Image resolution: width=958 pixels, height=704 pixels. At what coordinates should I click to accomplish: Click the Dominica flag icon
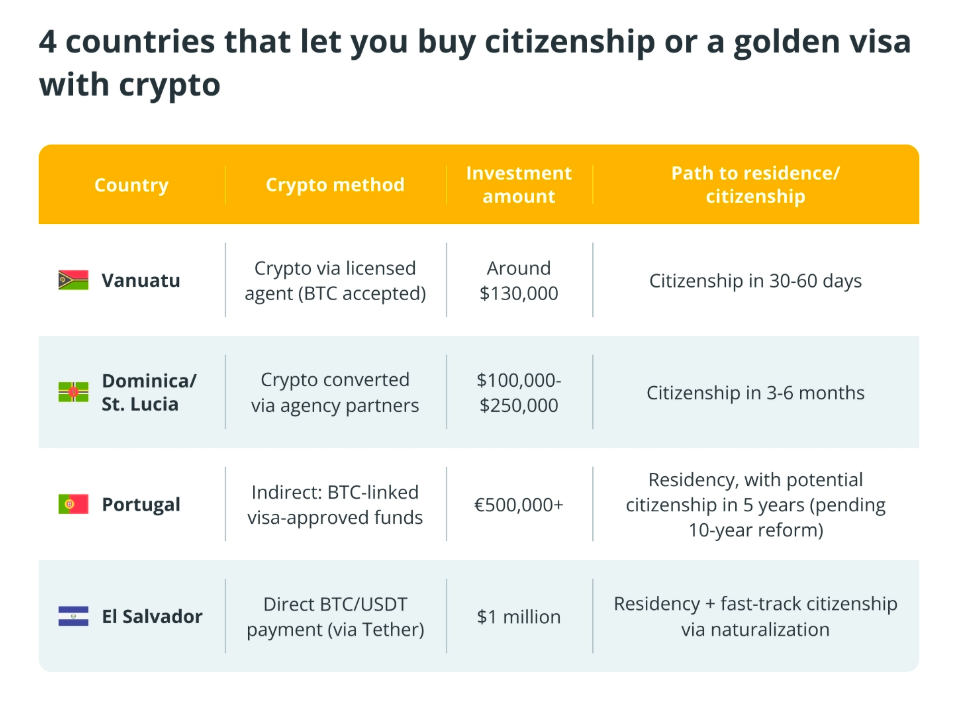click(x=73, y=392)
